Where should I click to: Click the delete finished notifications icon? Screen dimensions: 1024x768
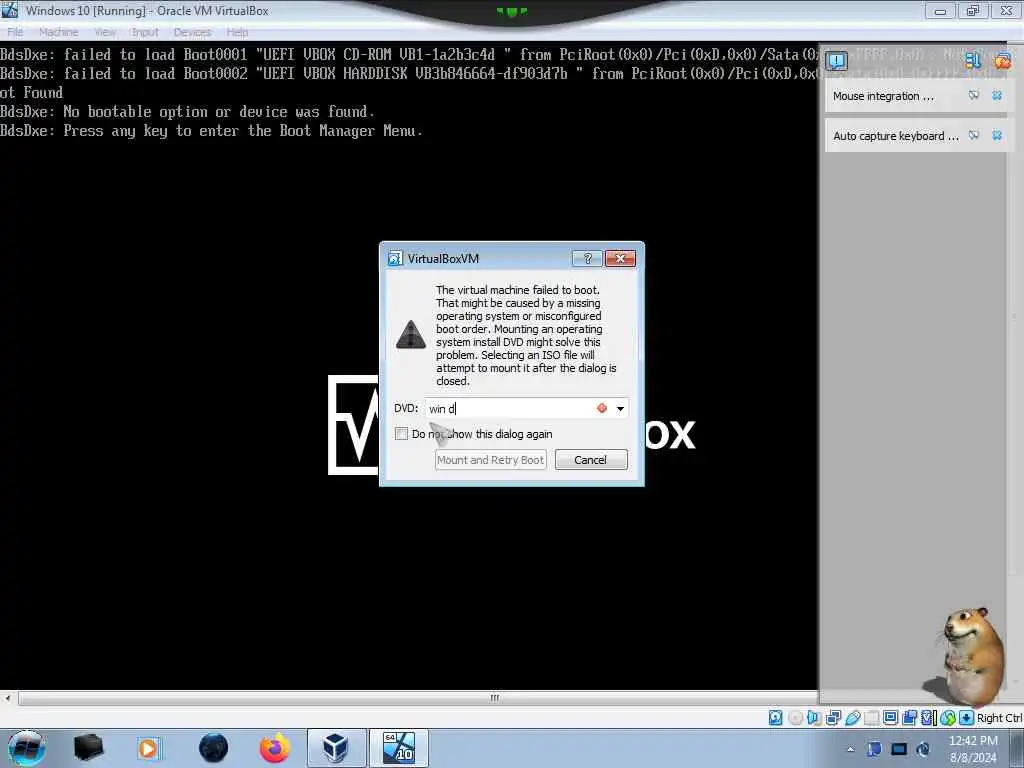coord(1002,61)
